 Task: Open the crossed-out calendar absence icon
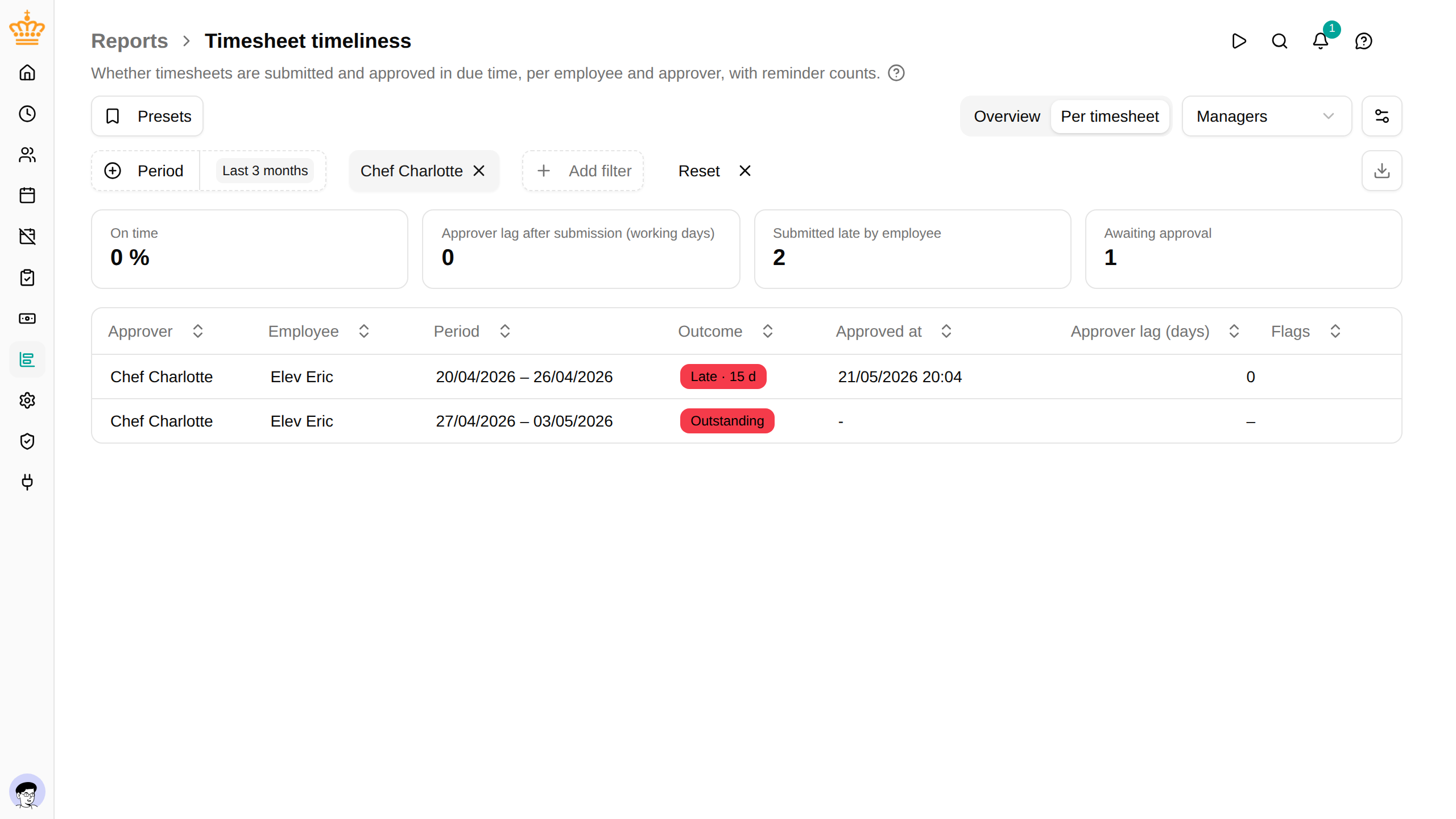(27, 237)
